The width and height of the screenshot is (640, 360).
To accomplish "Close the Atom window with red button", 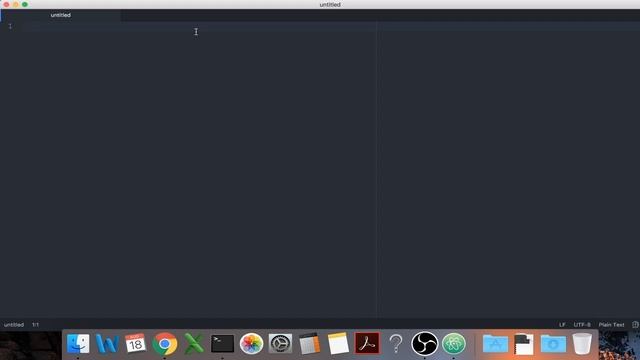I will (x=7, y=4).
